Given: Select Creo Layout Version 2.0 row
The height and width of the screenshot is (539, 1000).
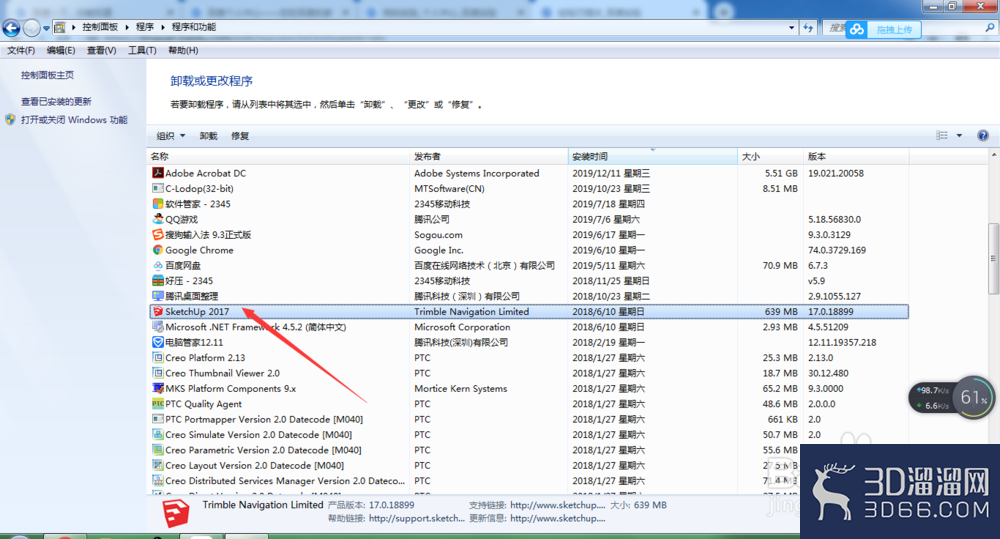Looking at the screenshot, I should [529, 466].
